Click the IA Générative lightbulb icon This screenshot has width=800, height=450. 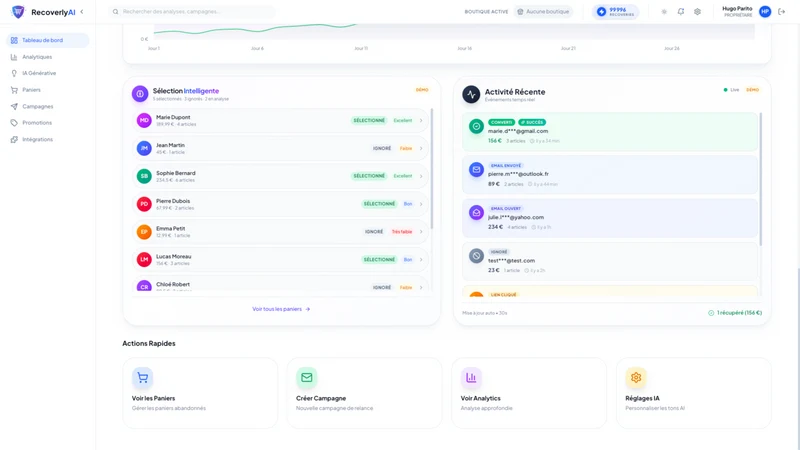point(14,73)
